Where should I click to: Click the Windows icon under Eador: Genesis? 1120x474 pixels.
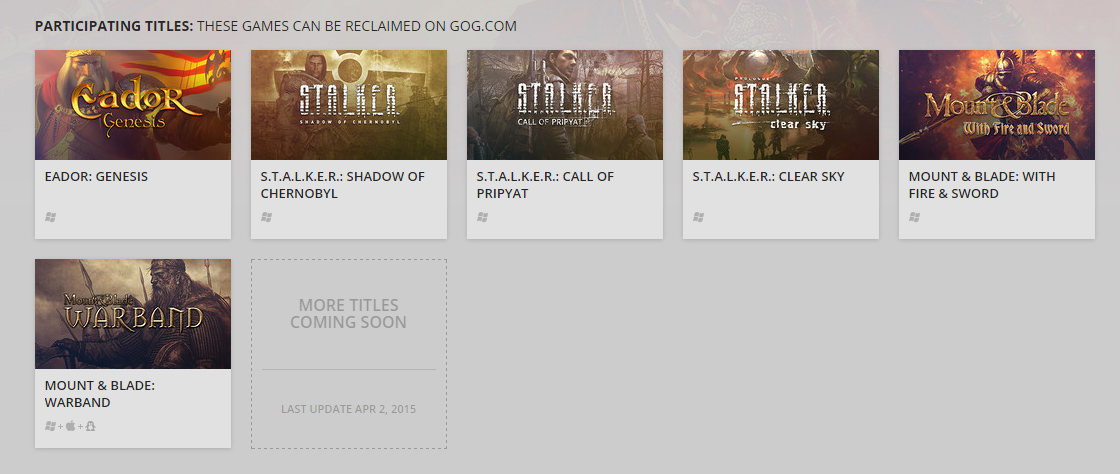tap(50, 216)
